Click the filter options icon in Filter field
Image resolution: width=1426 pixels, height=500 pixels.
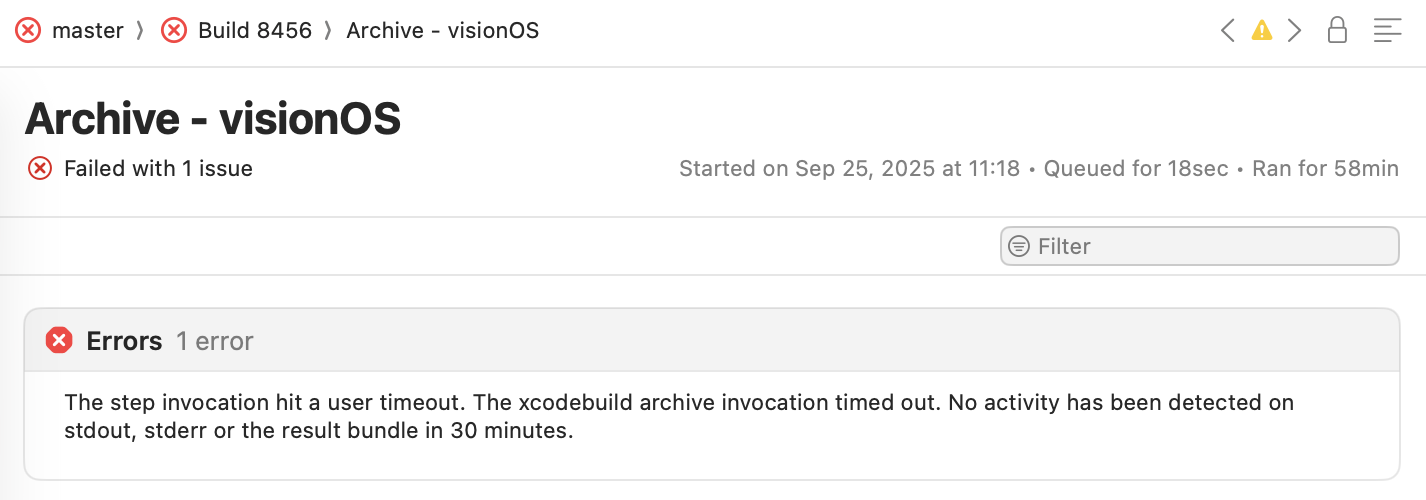[x=1019, y=246]
